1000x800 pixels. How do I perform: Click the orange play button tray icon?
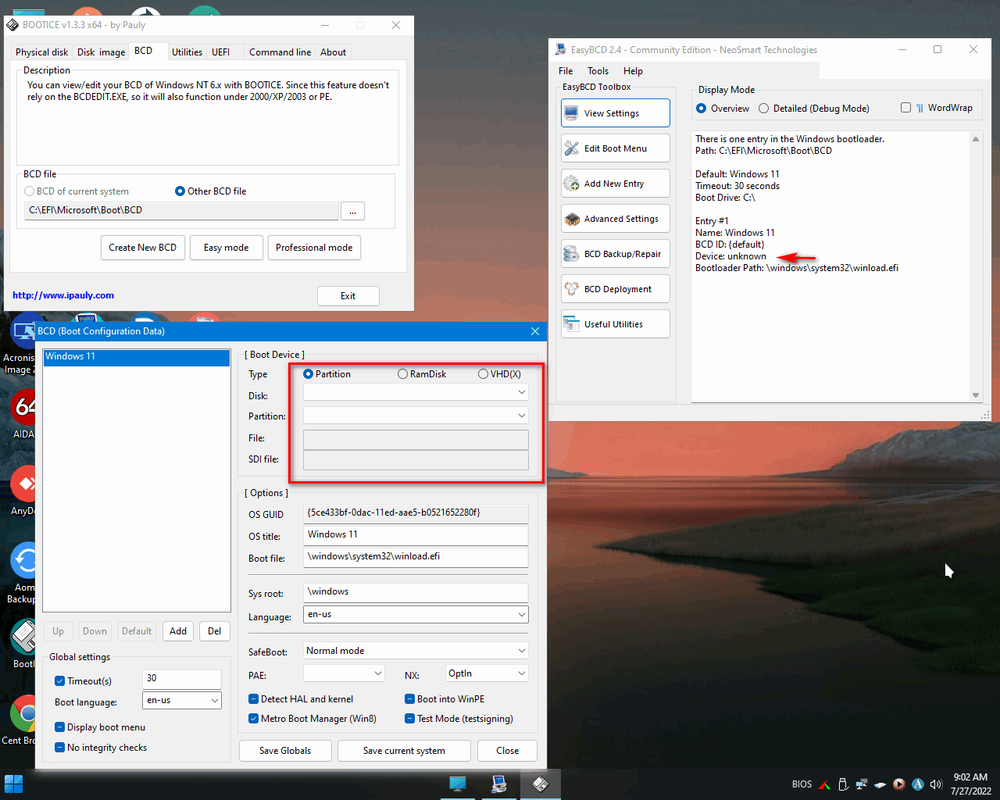pyautogui.click(x=899, y=785)
